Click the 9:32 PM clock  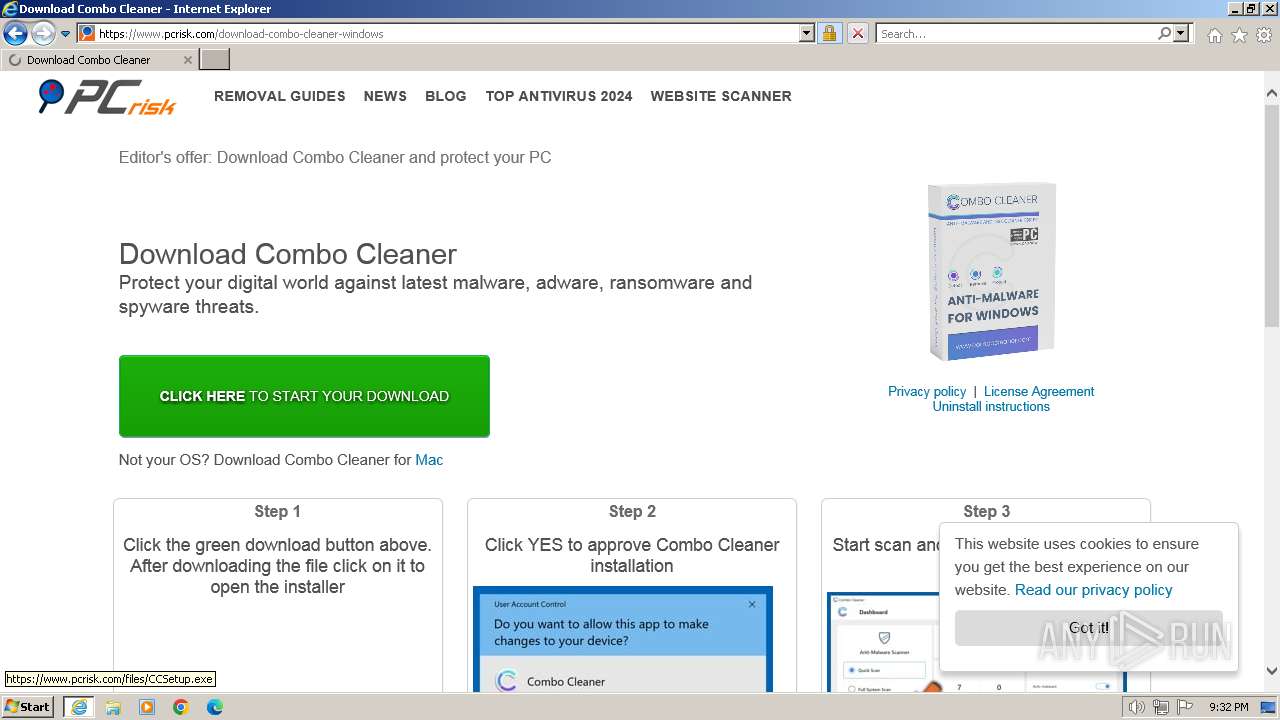(1229, 707)
